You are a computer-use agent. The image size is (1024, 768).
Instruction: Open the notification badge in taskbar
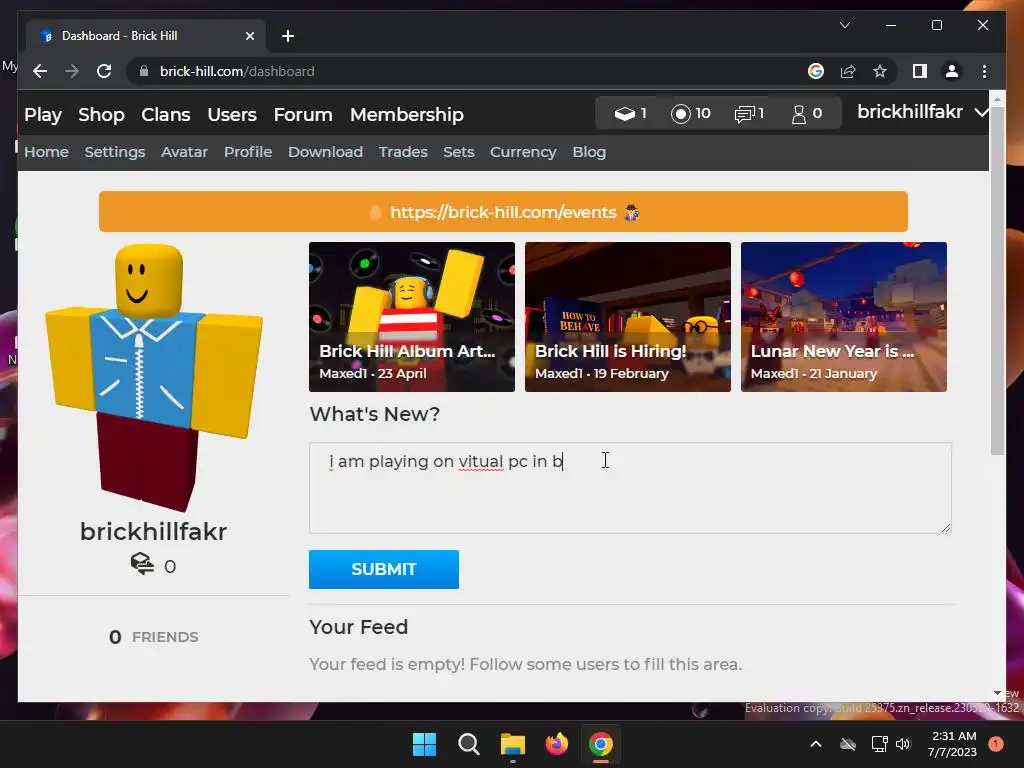[996, 744]
